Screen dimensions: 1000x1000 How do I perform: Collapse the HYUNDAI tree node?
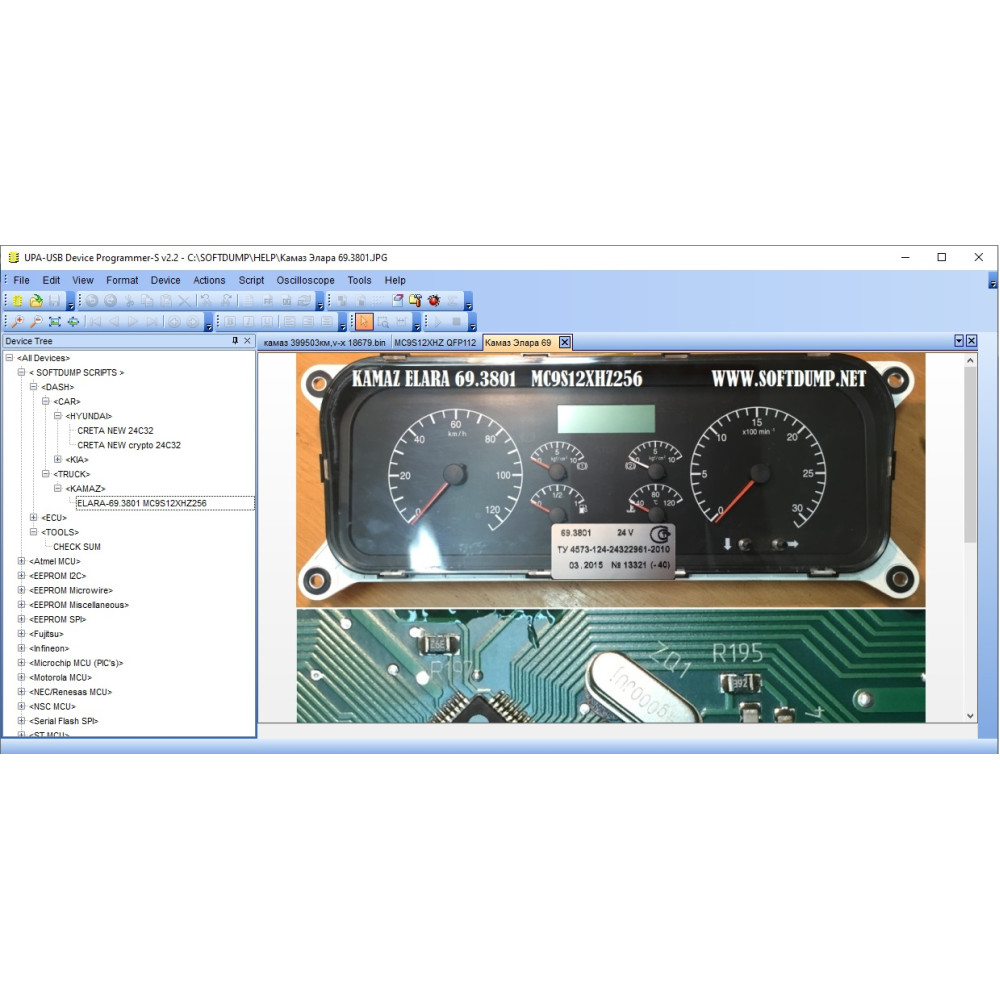point(58,416)
